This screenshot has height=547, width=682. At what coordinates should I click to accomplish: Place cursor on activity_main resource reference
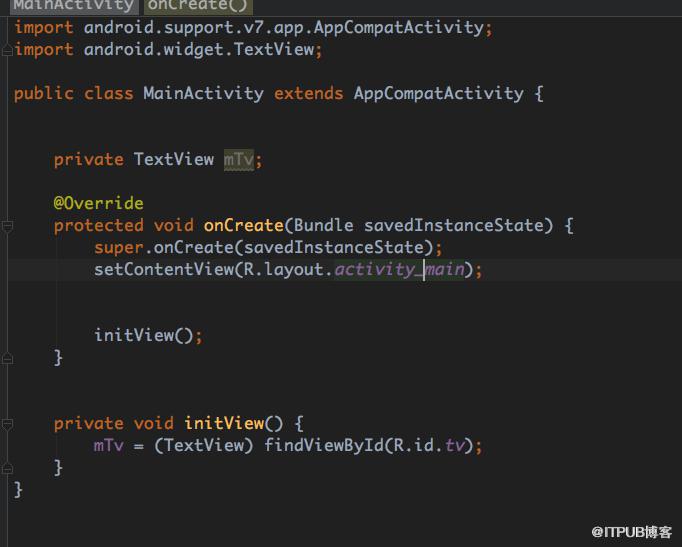click(x=400, y=270)
